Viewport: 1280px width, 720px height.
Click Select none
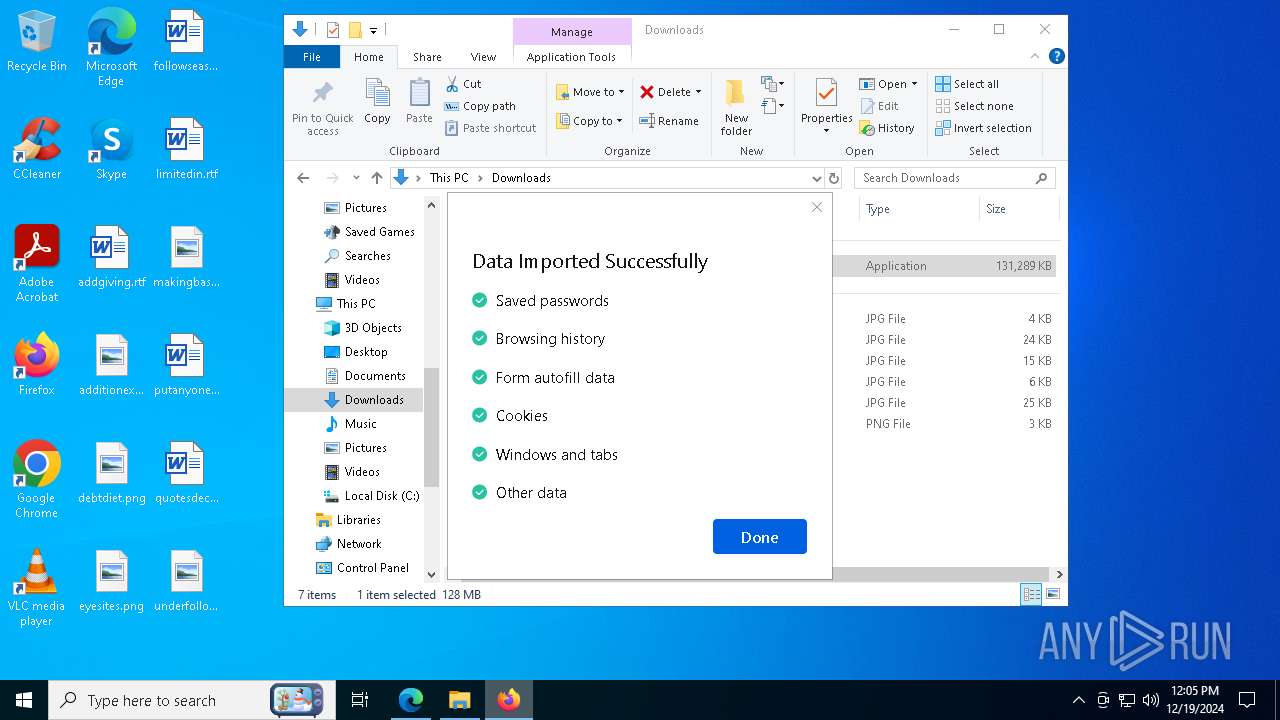[974, 106]
